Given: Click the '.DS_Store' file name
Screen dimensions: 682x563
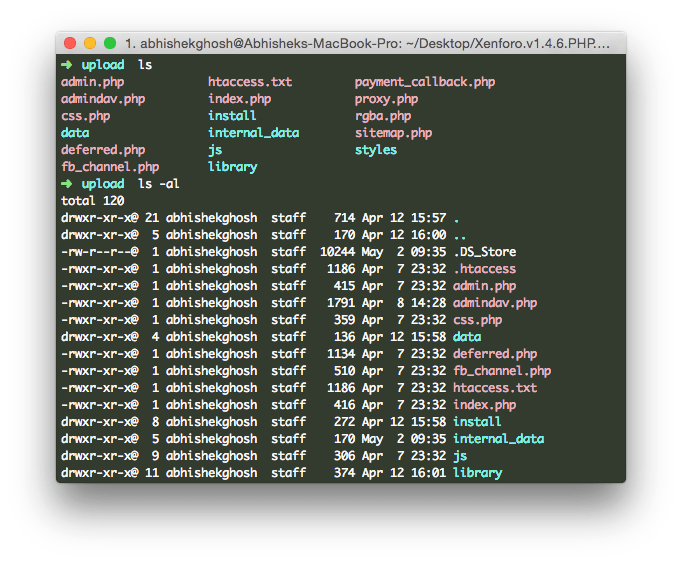Looking at the screenshot, I should pyautogui.click(x=485, y=252).
